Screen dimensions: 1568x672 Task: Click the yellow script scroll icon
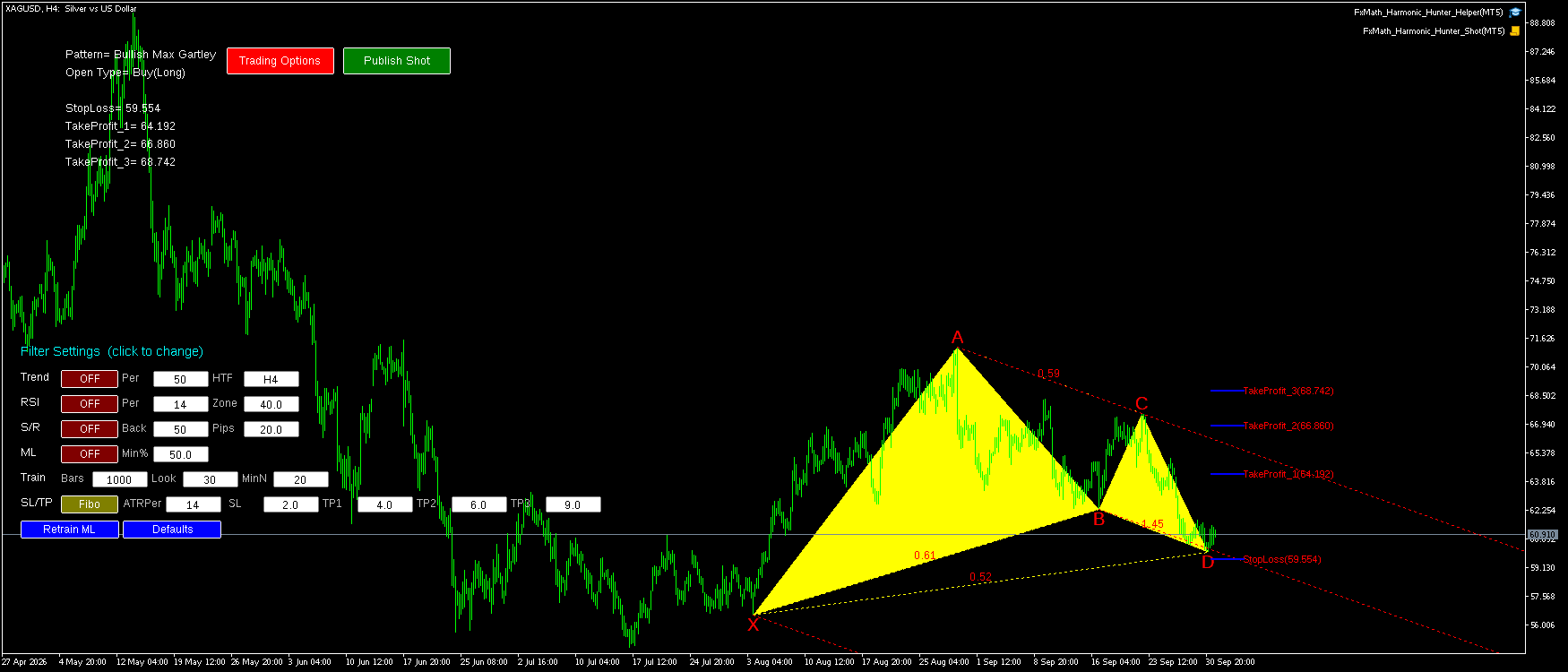coord(1515,31)
